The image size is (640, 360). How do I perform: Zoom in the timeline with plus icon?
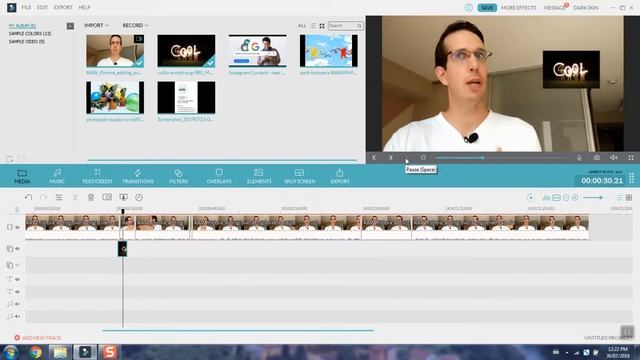(575, 198)
